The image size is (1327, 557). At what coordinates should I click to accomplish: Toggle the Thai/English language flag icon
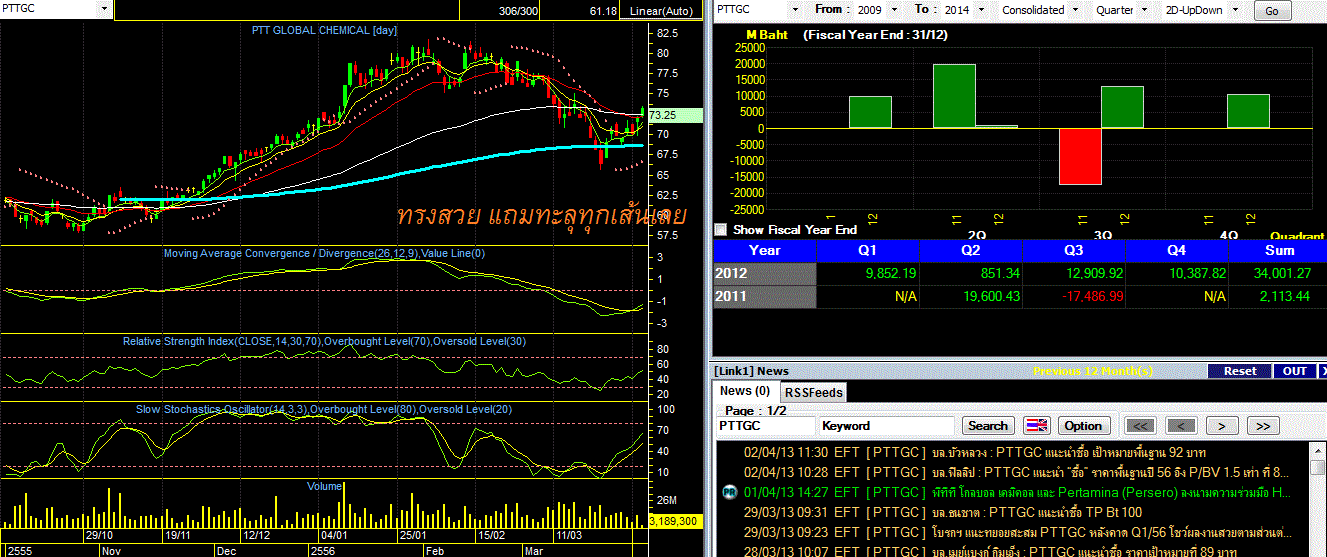click(x=1038, y=425)
